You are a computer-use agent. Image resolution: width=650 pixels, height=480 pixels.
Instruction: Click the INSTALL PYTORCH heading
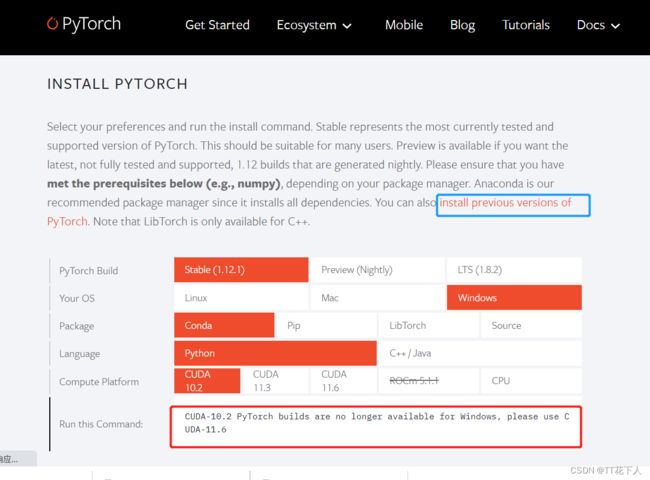point(117,84)
